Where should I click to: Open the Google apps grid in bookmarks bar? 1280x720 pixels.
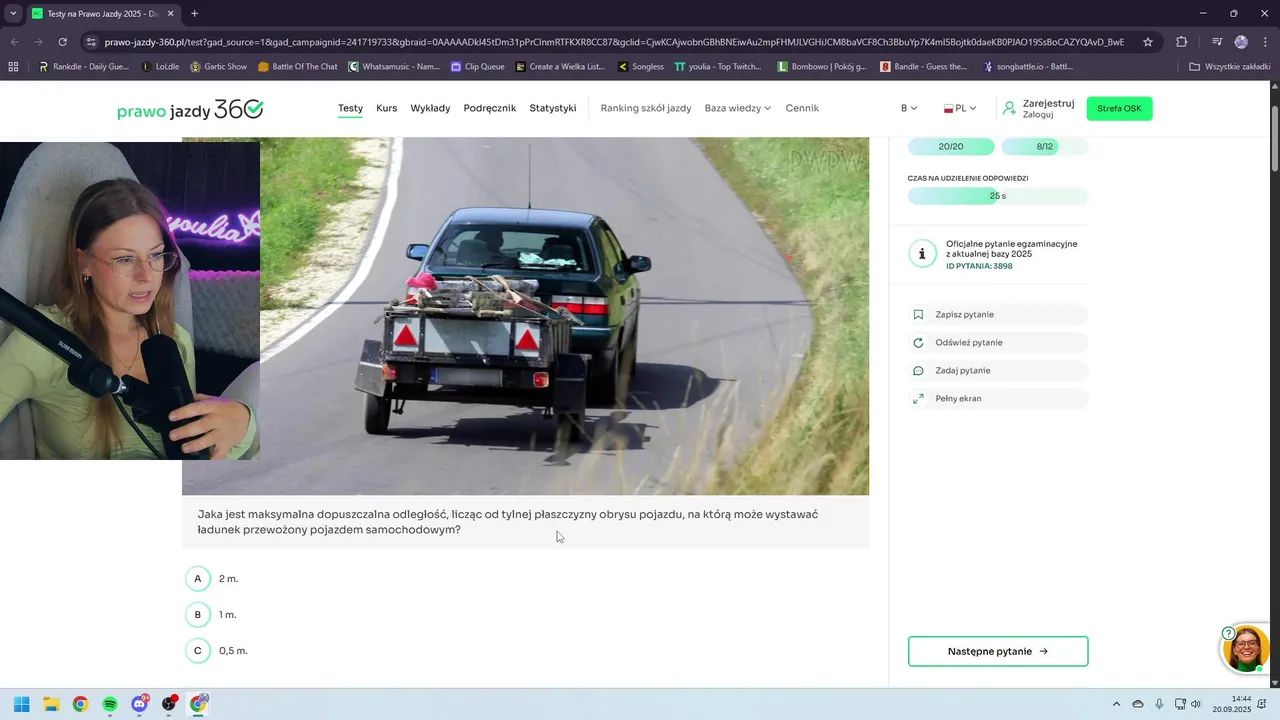pos(13,67)
